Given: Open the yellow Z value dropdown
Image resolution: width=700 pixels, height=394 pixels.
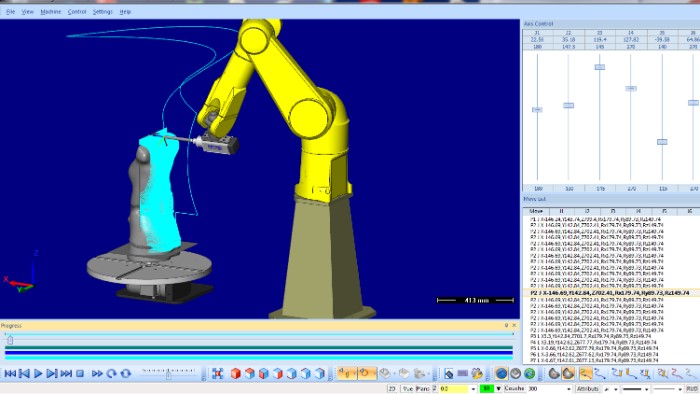Looking at the screenshot, I should point(473,389).
